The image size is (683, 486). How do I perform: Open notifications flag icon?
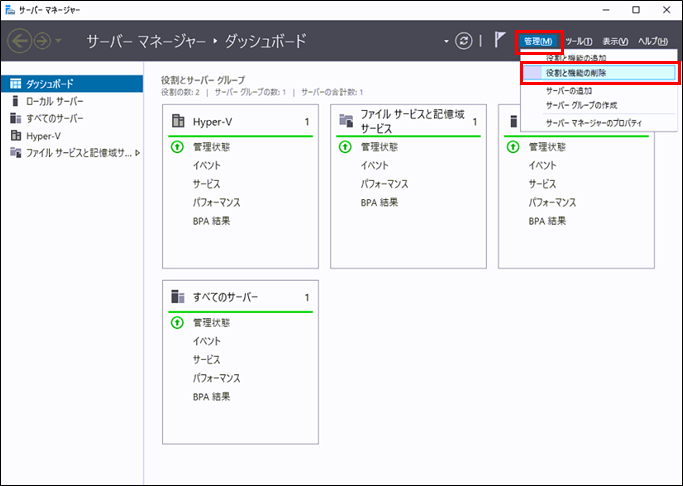499,40
